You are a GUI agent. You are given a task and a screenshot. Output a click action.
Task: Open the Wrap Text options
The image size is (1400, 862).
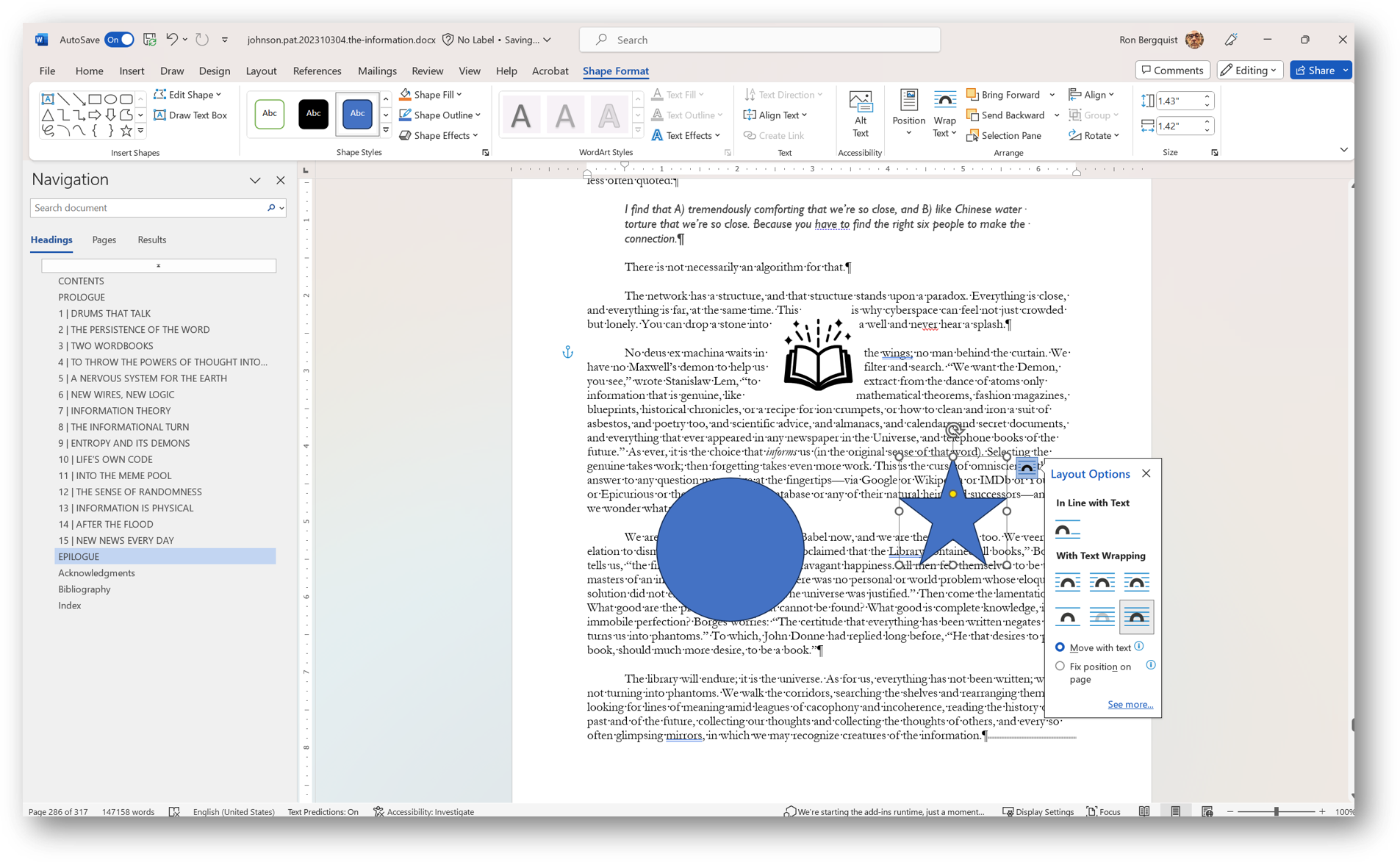click(944, 115)
